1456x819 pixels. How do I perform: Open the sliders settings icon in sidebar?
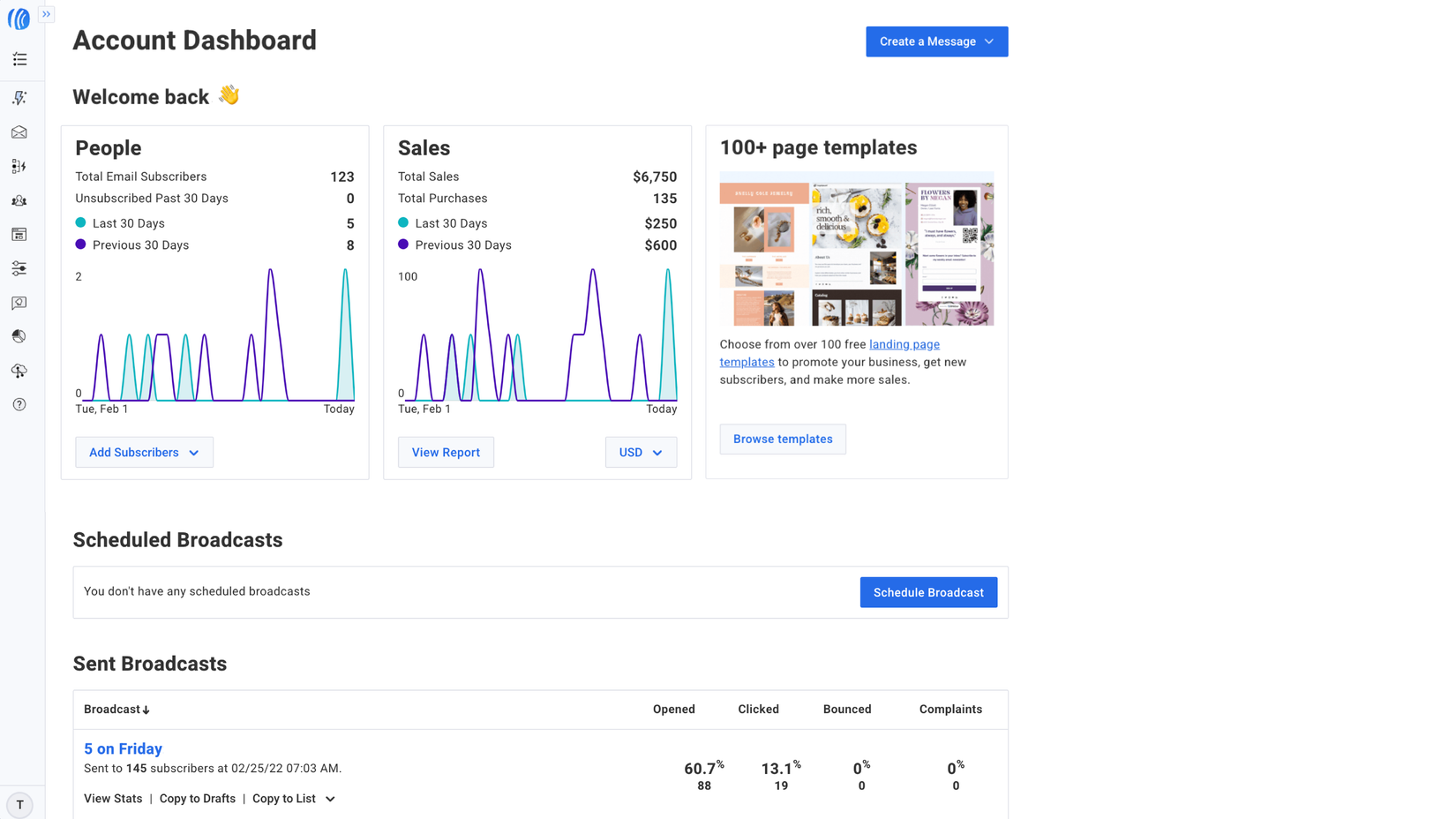[x=19, y=268]
